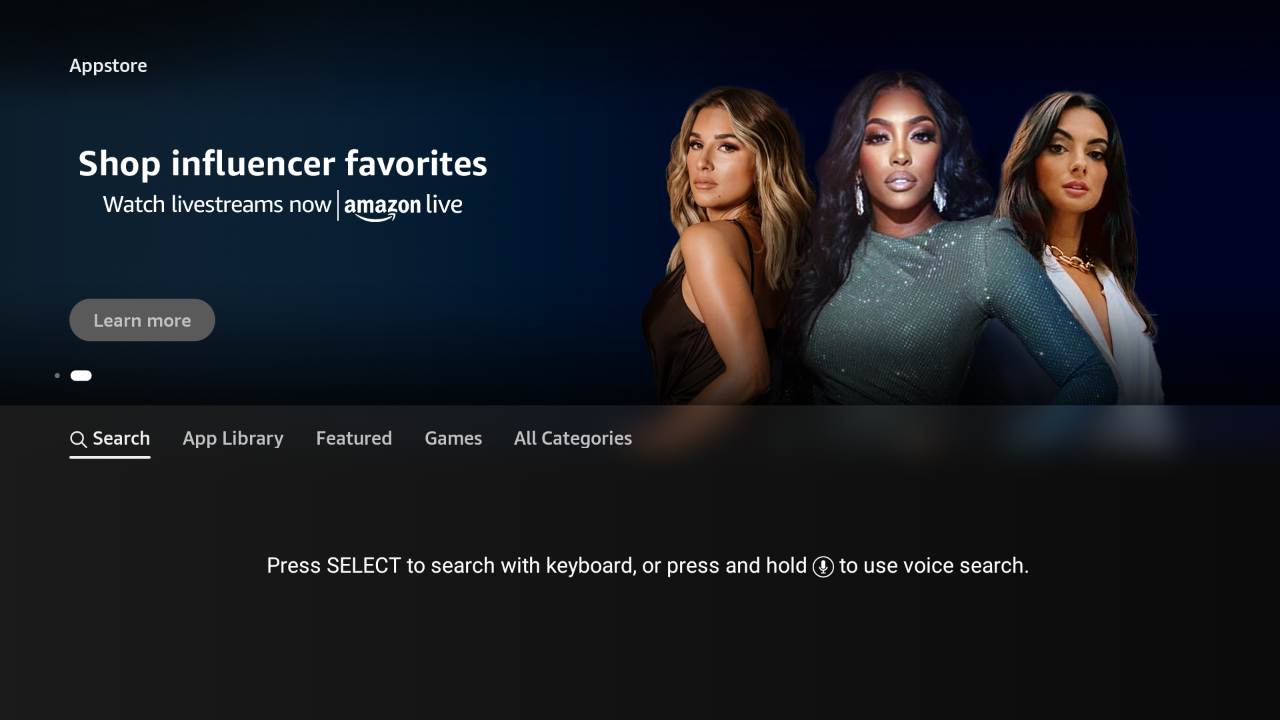Select the small inactive carousel dot

point(57,376)
